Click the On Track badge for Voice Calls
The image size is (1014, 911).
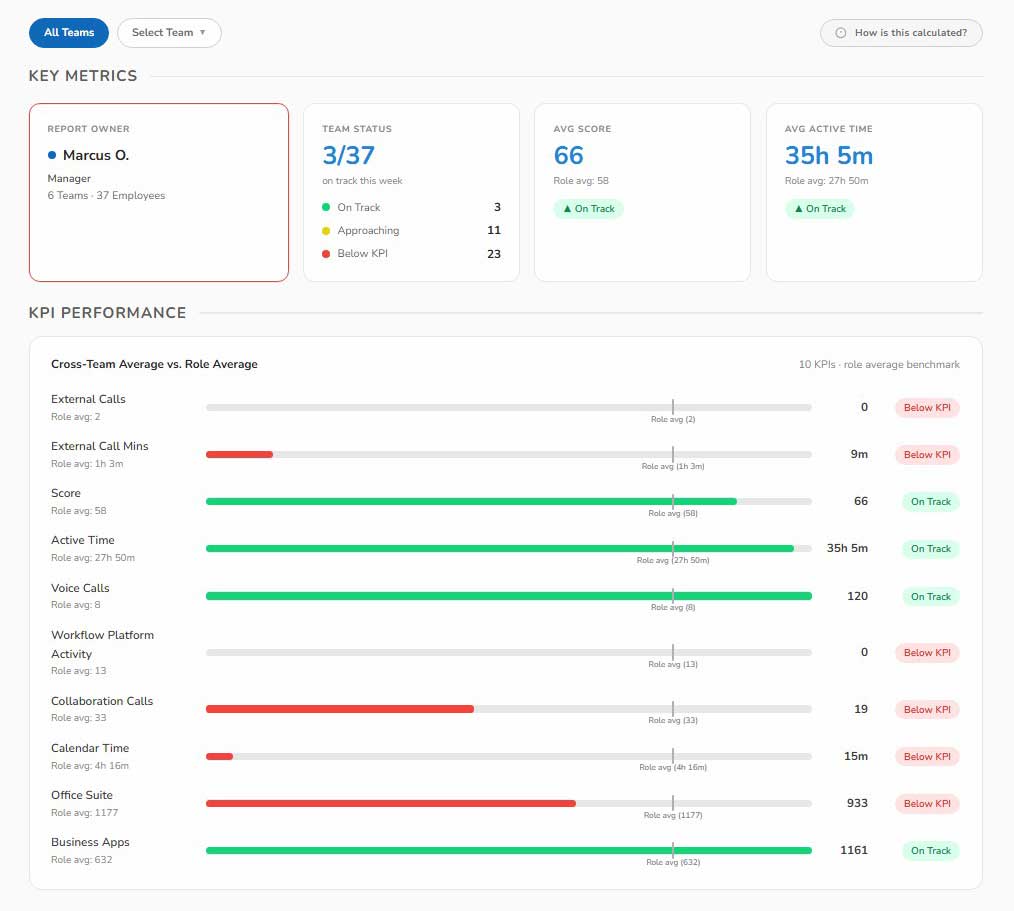tap(931, 596)
